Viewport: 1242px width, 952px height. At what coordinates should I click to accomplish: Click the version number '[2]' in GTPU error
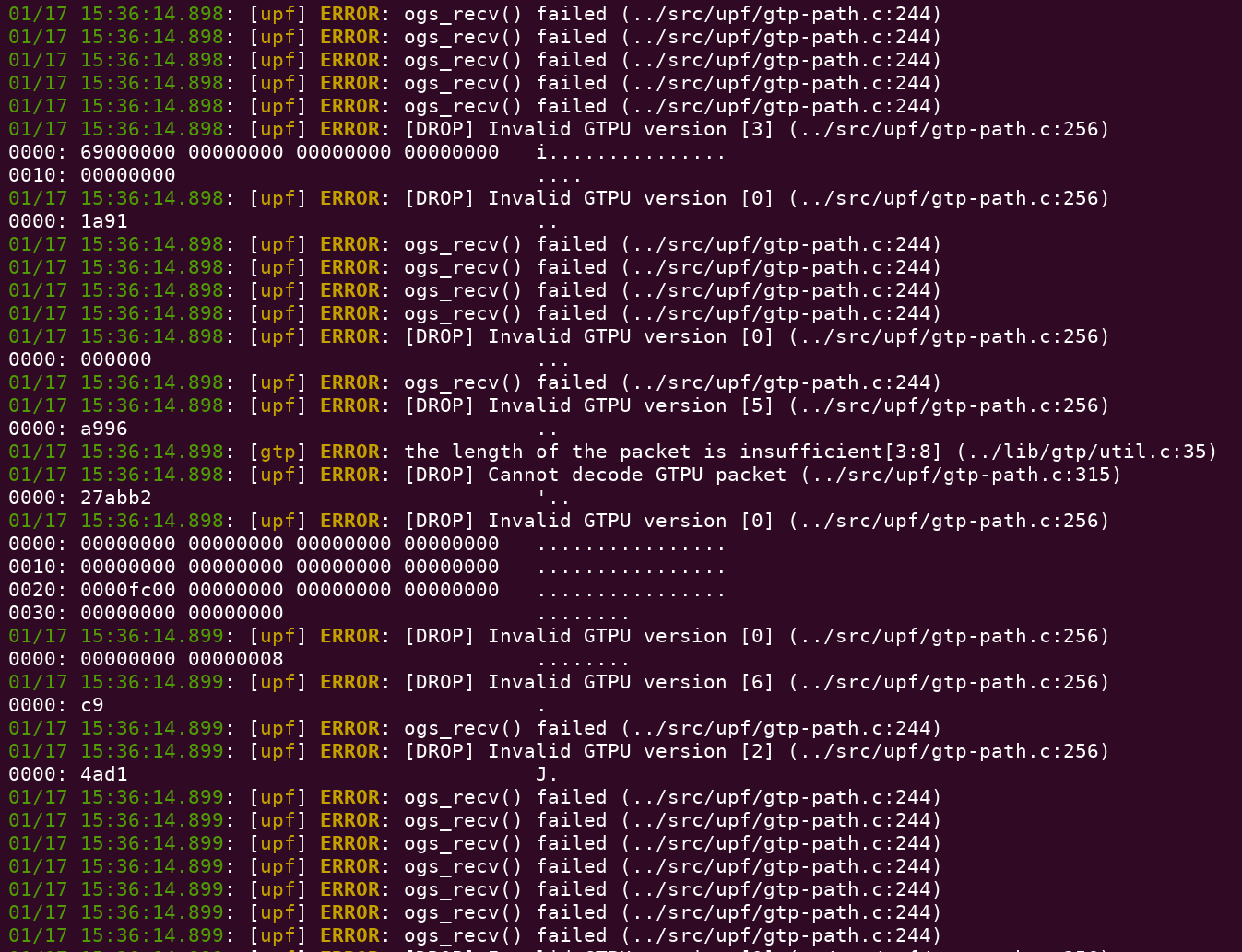tap(757, 751)
